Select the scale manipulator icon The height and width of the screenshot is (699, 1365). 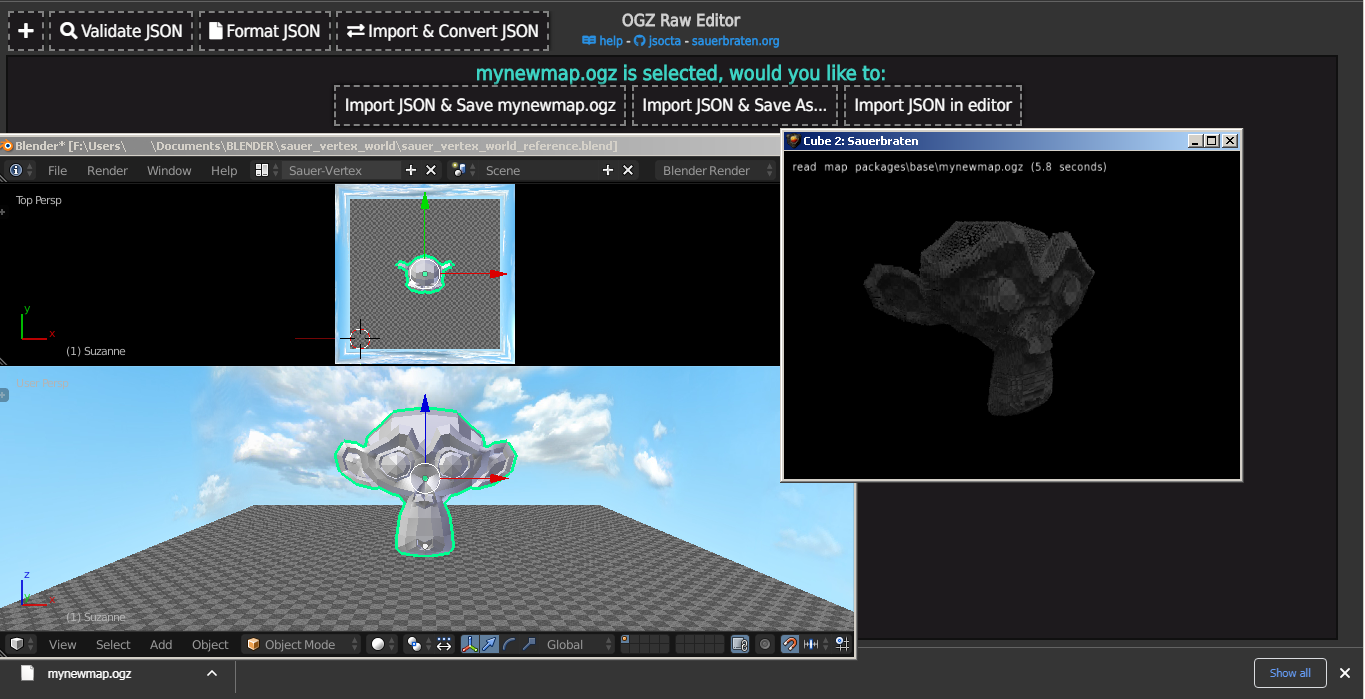point(529,644)
